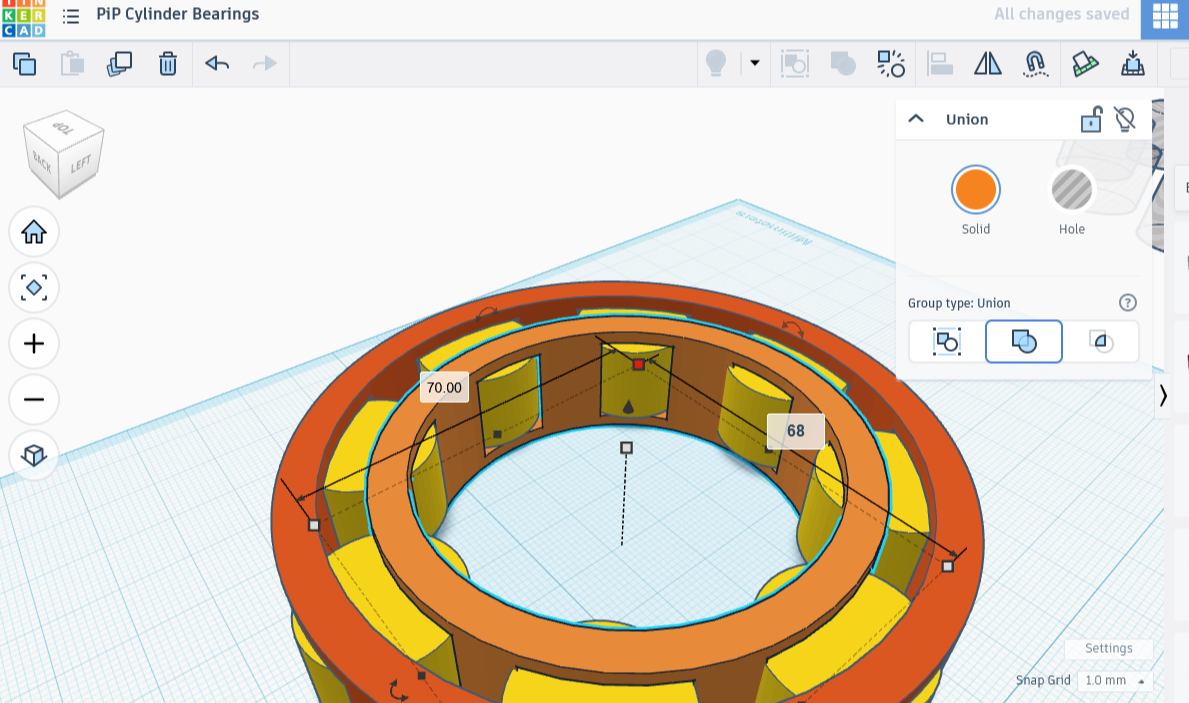Zoom out with the minus button
Screen dimensions: 1189x703
pos(33,400)
